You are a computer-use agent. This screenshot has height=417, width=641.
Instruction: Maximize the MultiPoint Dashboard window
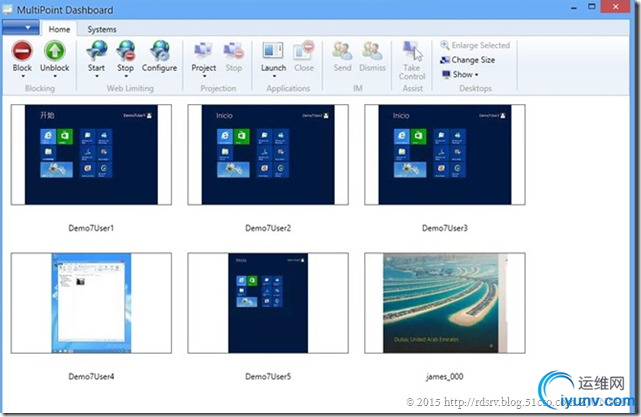(x=592, y=7)
